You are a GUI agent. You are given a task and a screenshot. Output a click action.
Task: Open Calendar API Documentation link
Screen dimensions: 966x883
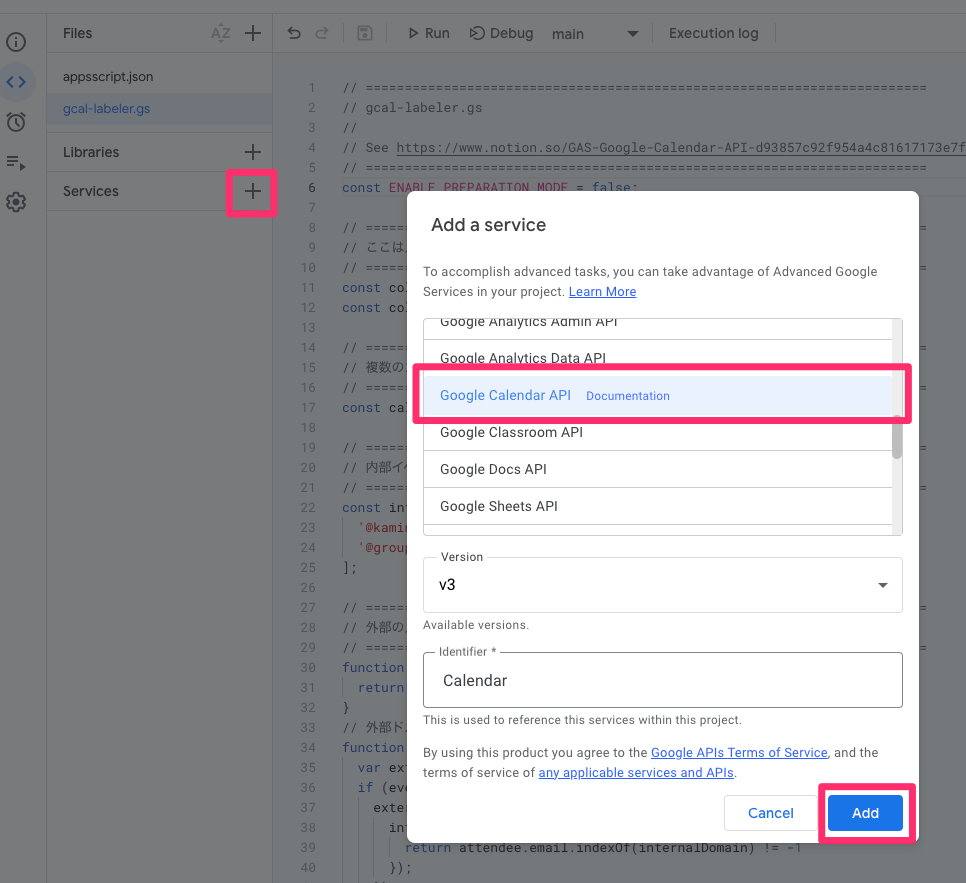click(627, 396)
